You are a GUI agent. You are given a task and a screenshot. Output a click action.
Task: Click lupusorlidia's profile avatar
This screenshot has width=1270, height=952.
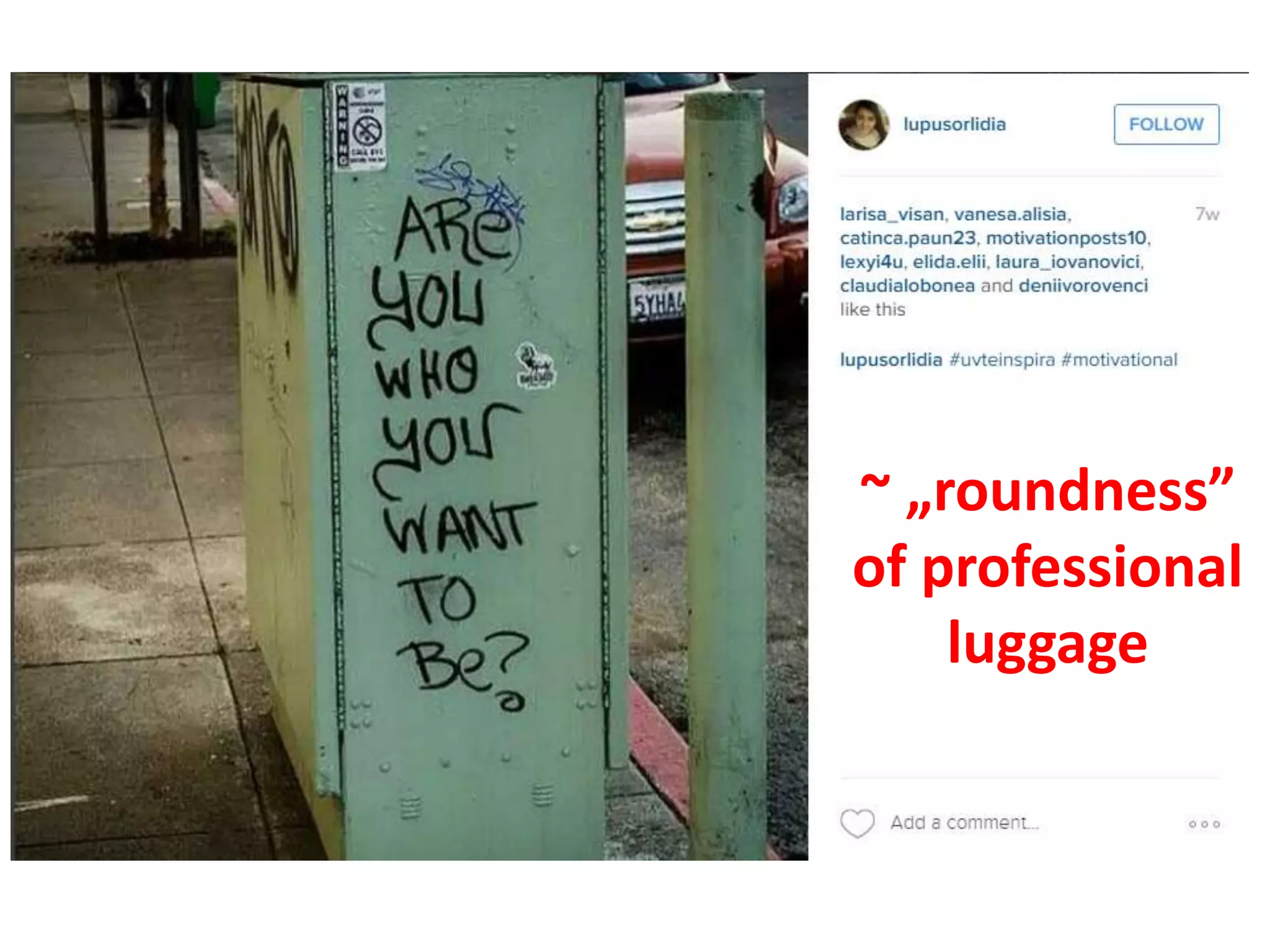[863, 125]
